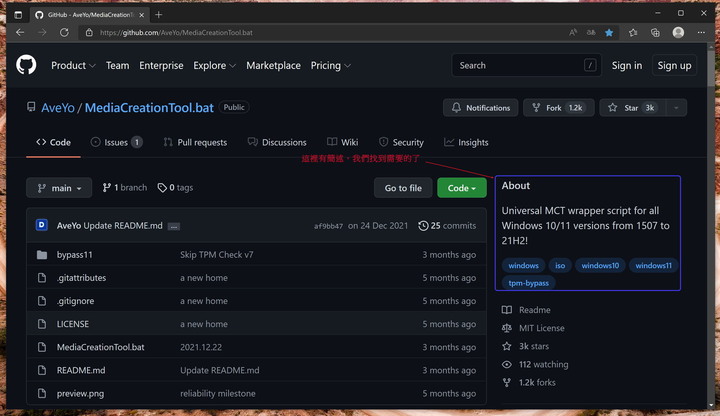Open the green Code dropdown button
720x416 pixels.
(x=462, y=188)
